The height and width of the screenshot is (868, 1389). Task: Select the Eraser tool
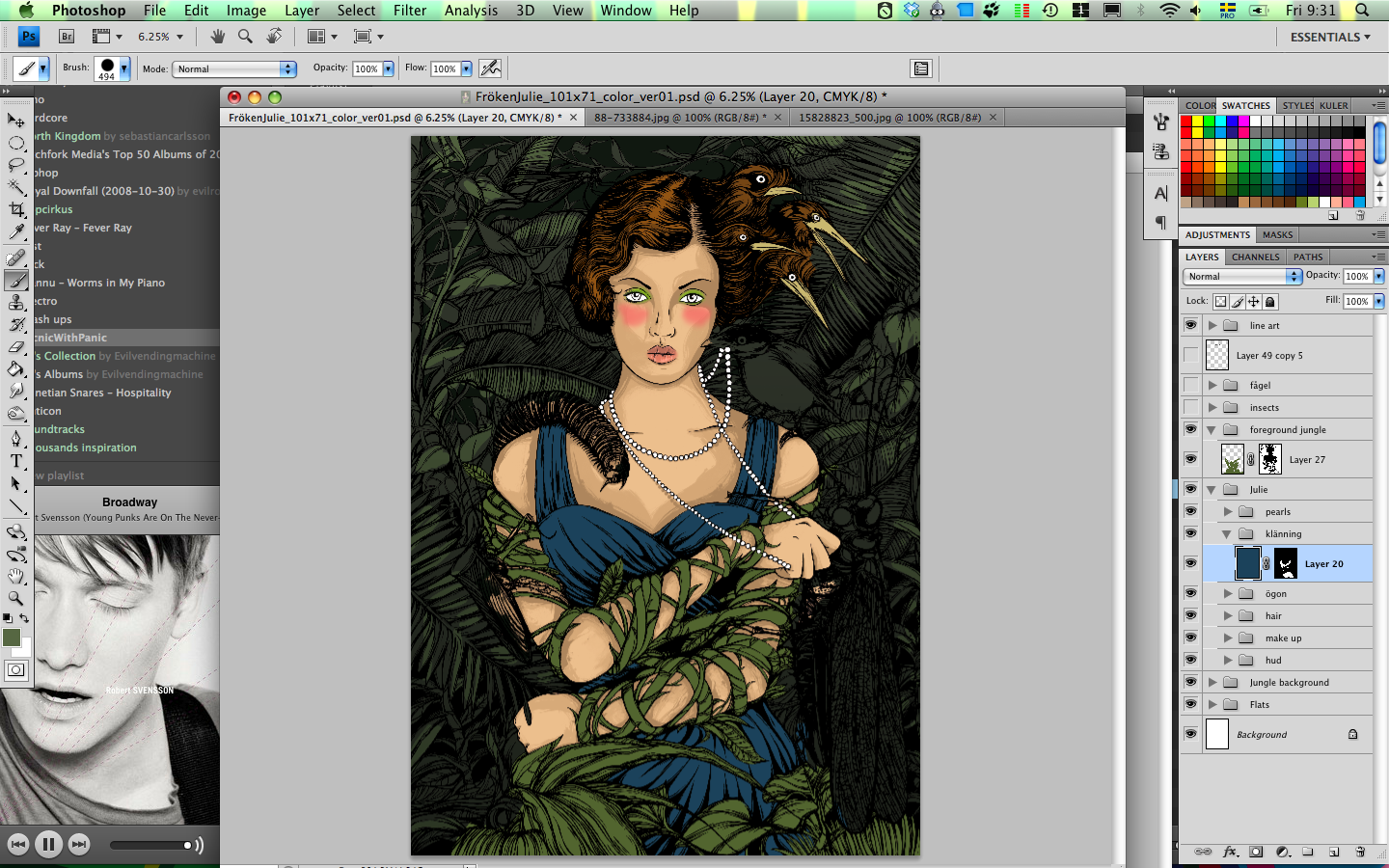tap(15, 347)
